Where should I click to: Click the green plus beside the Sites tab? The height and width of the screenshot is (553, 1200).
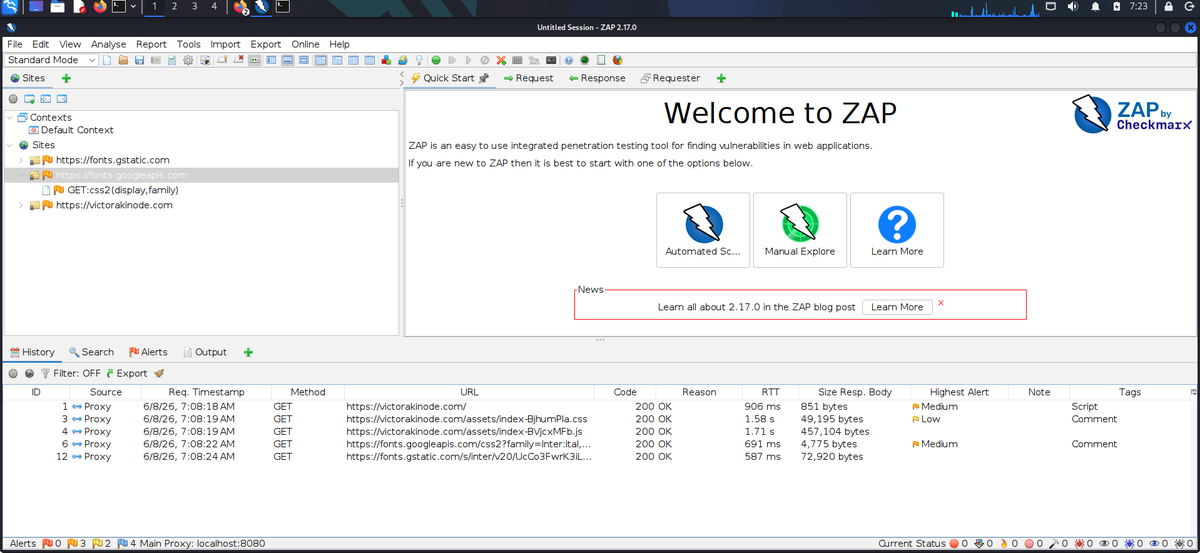[67, 78]
